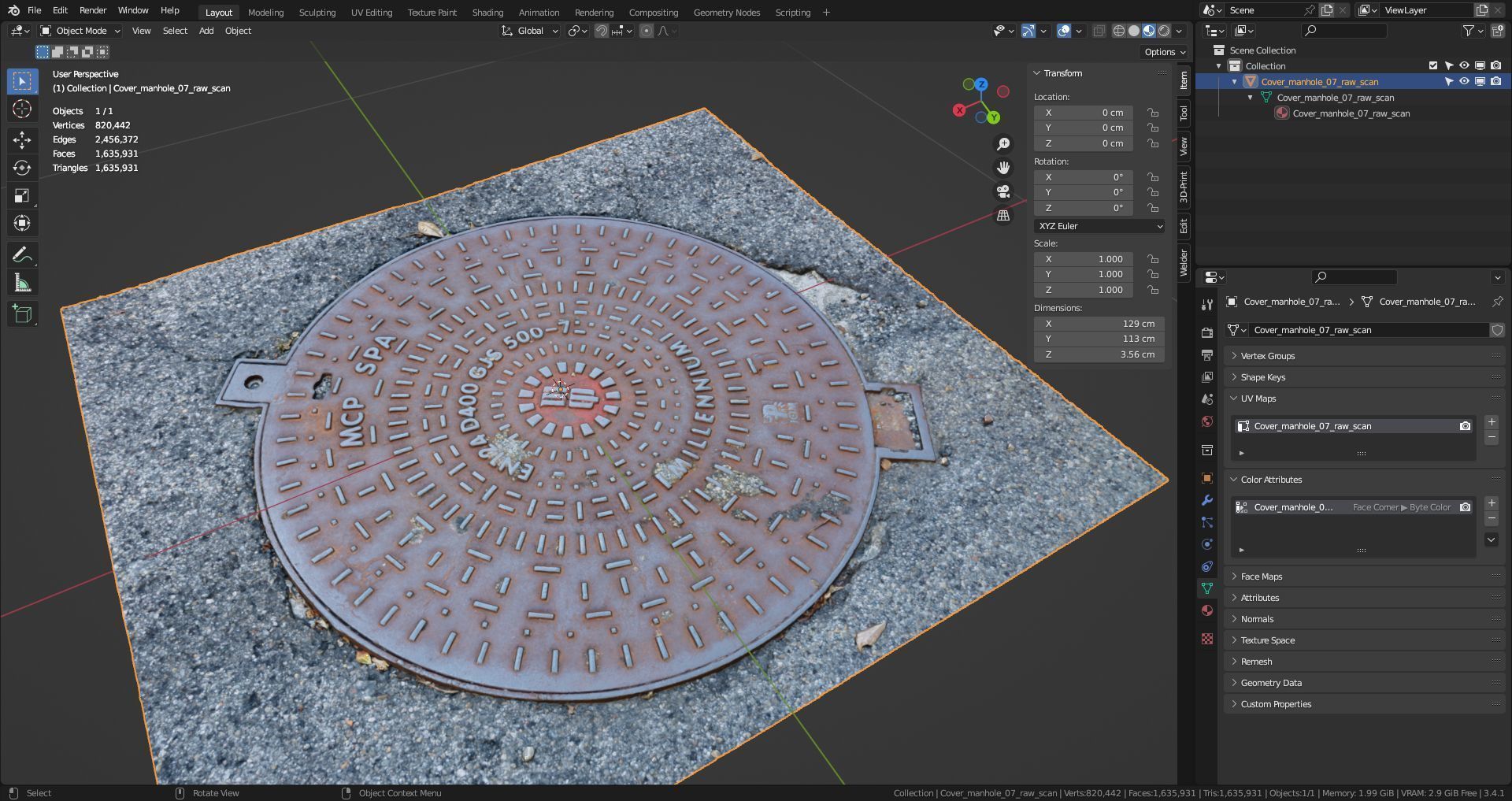The height and width of the screenshot is (801, 1512).
Task: Toggle Location X lock
Action: pos(1152,113)
